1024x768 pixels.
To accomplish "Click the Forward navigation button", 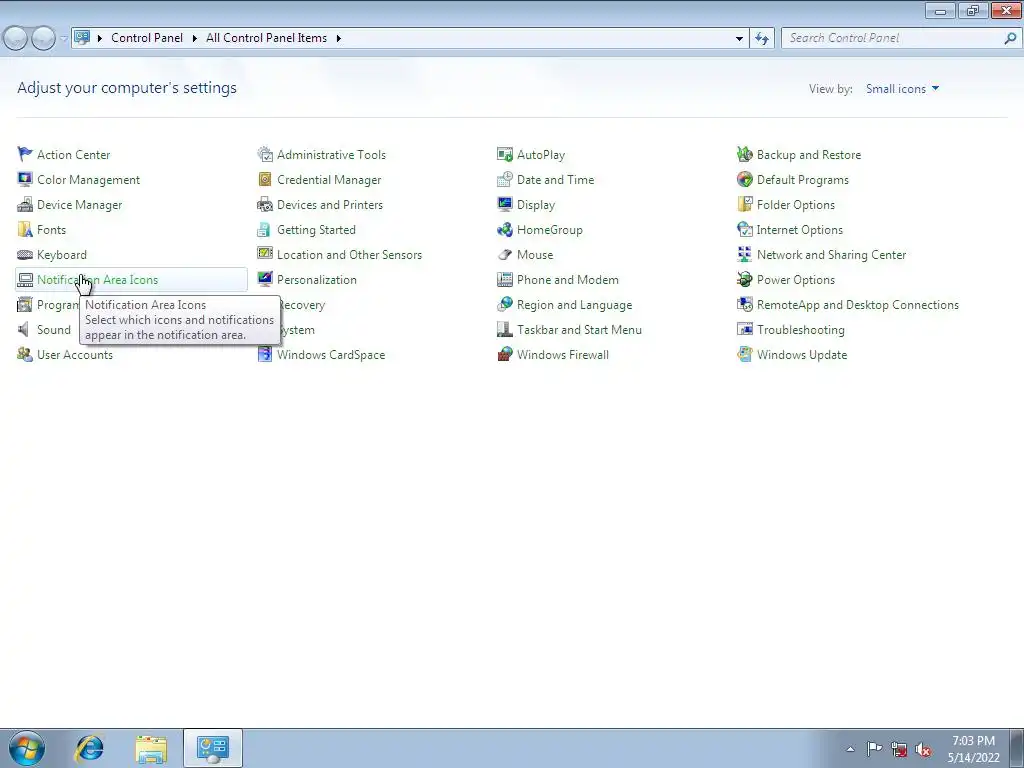I will (44, 39).
